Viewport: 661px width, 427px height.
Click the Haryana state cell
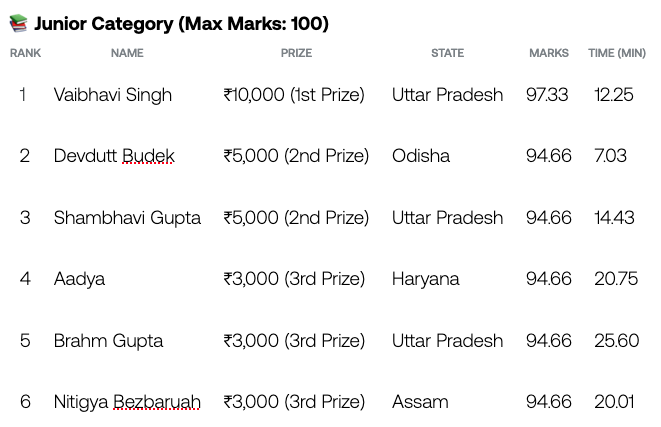(x=426, y=279)
